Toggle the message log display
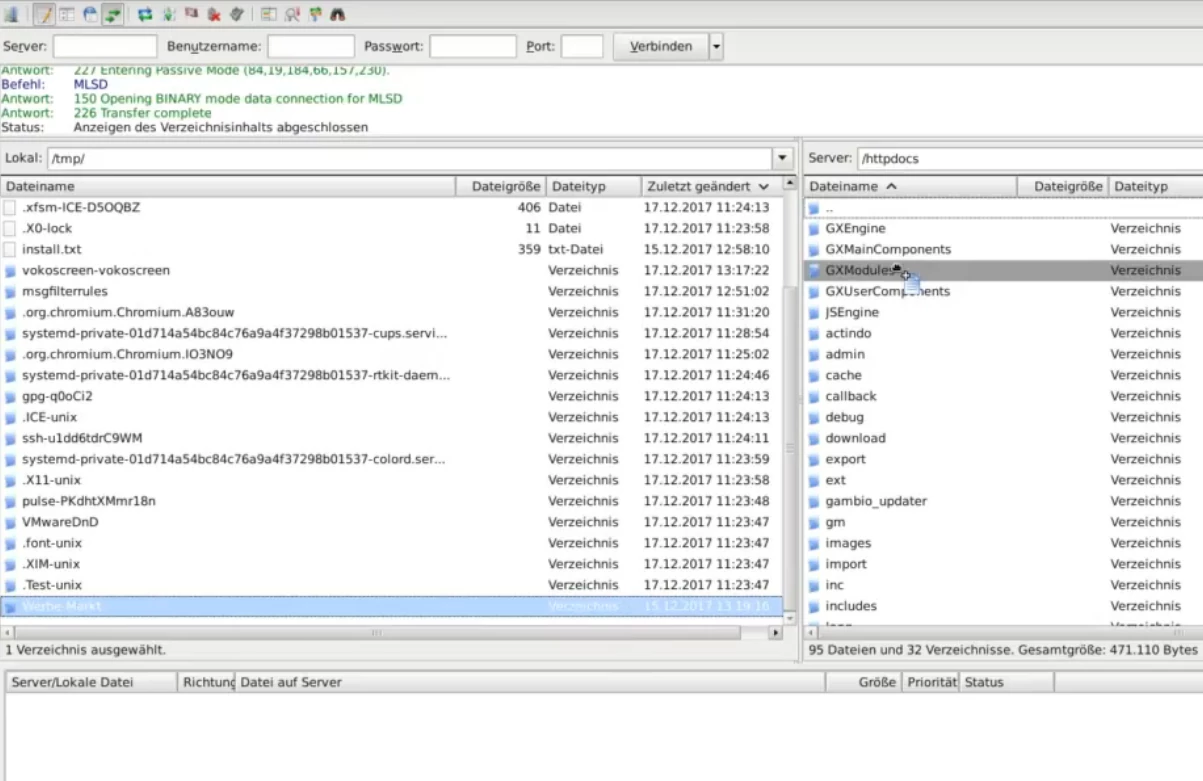 click(x=45, y=14)
